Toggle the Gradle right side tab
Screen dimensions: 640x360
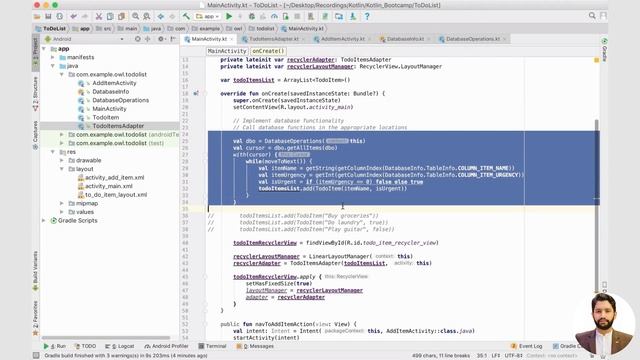pos(604,50)
